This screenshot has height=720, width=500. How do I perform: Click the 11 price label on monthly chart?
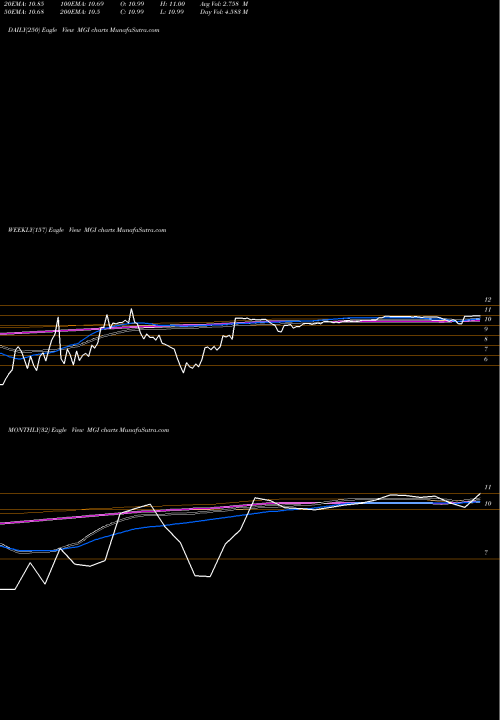488,487
